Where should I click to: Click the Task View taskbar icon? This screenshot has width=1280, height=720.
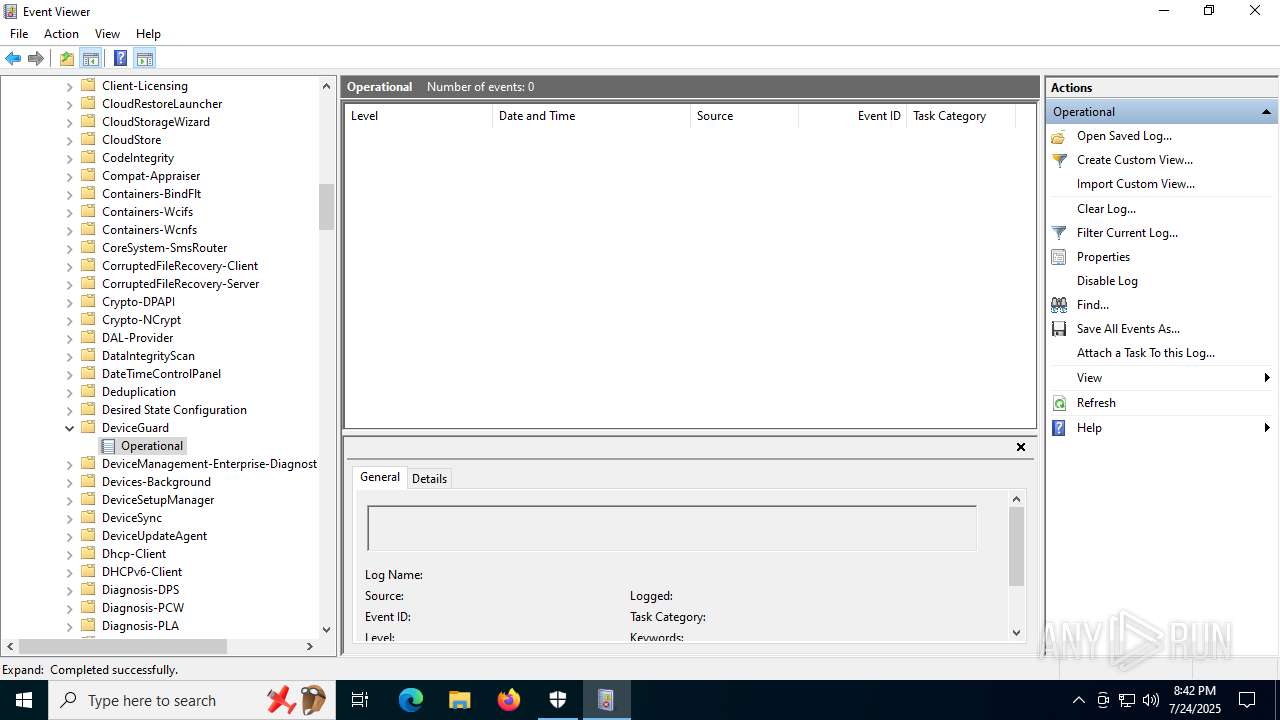(360, 700)
